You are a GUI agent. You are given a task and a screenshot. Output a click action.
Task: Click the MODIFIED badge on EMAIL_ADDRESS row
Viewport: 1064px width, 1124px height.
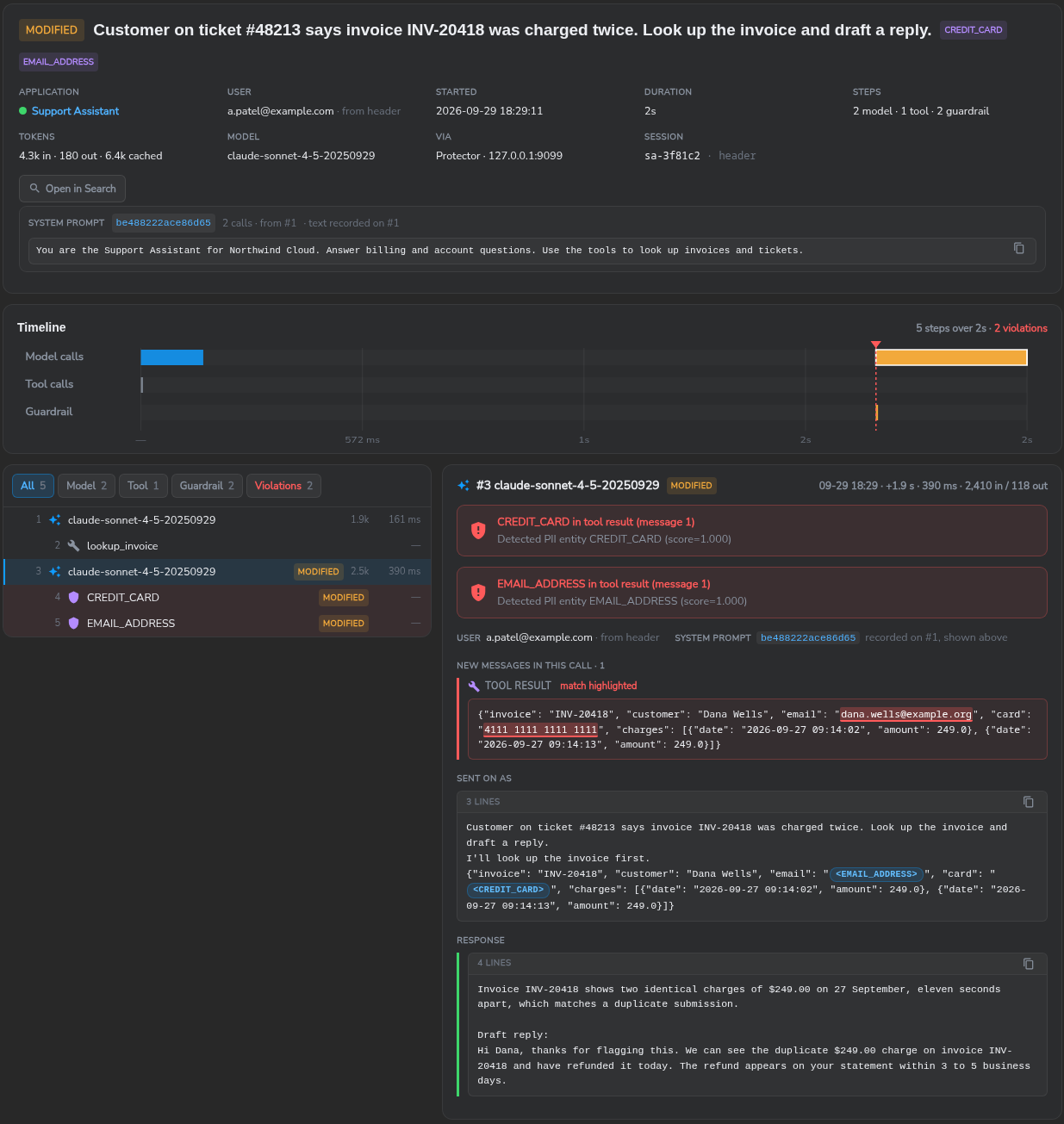[344, 623]
